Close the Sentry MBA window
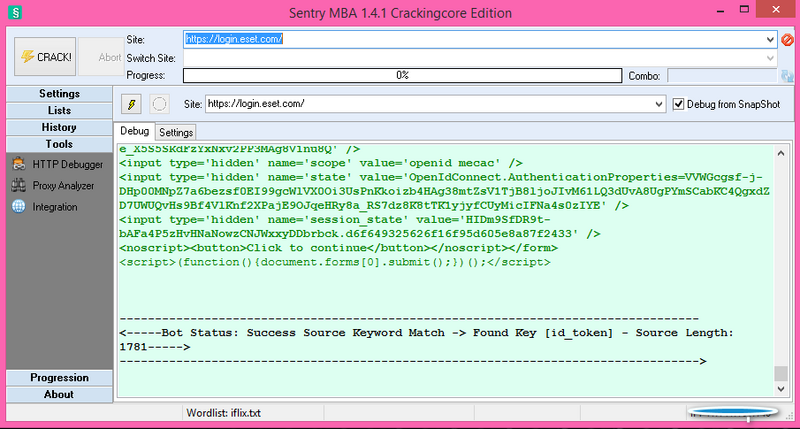The image size is (800, 429). (x=776, y=10)
